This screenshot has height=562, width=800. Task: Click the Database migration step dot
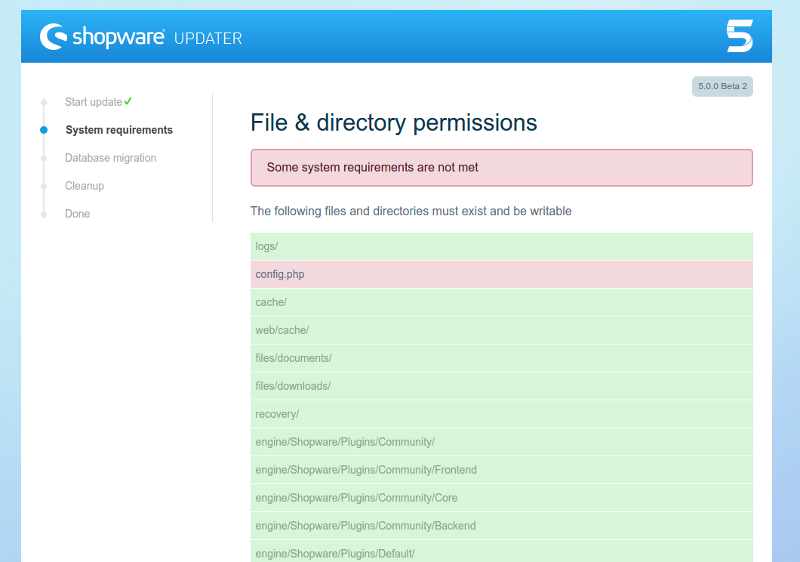44,158
